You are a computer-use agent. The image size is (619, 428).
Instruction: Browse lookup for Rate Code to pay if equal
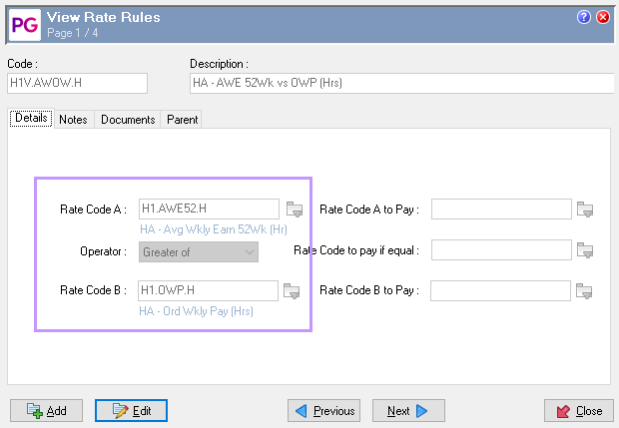[586, 250]
